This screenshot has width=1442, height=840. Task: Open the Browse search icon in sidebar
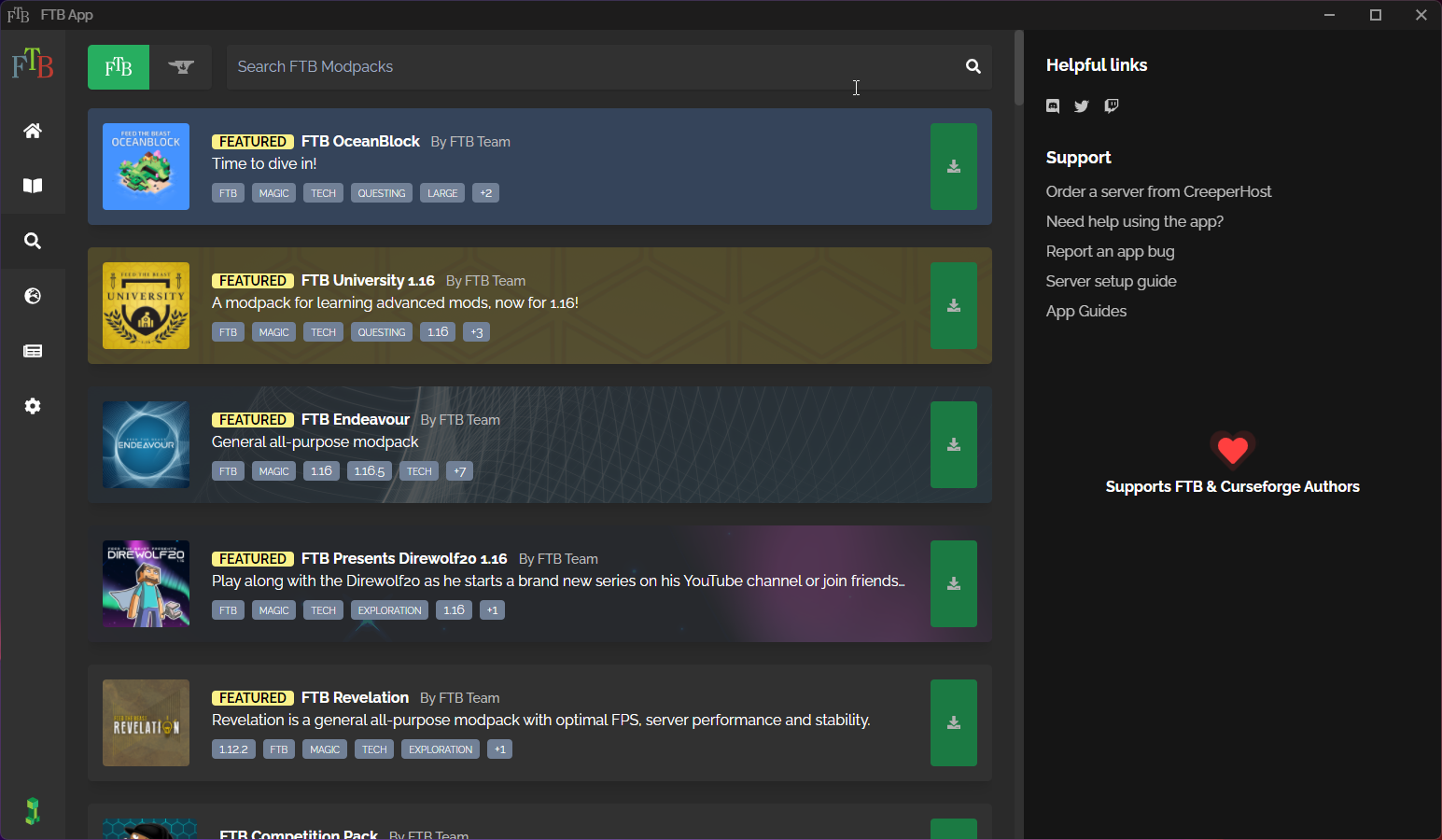pyautogui.click(x=33, y=241)
